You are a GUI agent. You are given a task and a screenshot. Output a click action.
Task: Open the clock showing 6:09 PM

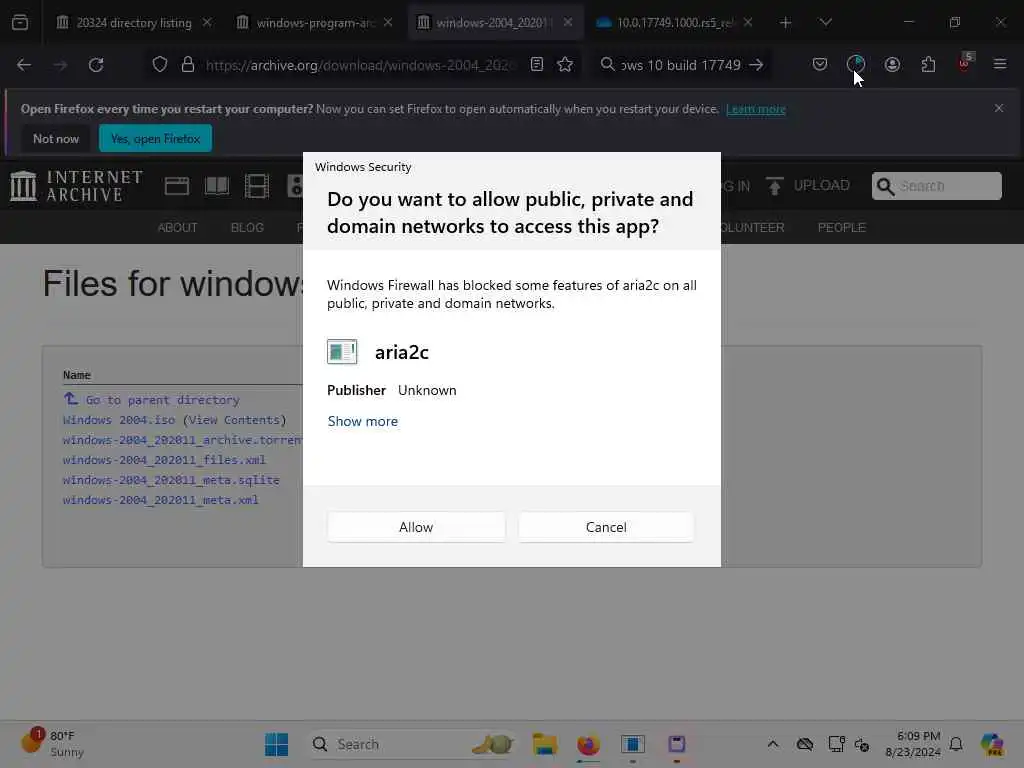(x=913, y=744)
